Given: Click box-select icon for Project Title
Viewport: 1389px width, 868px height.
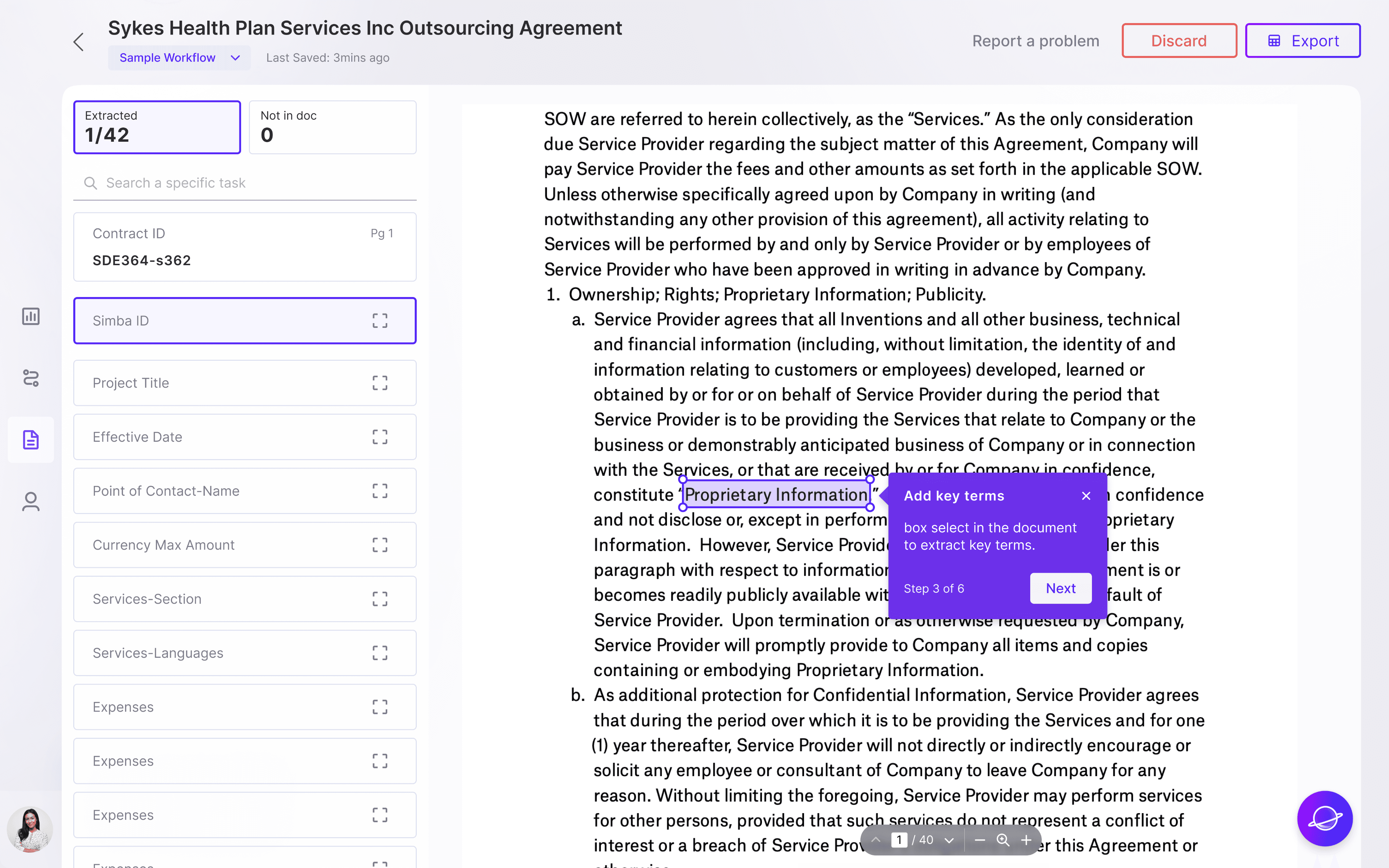Looking at the screenshot, I should pos(379,383).
